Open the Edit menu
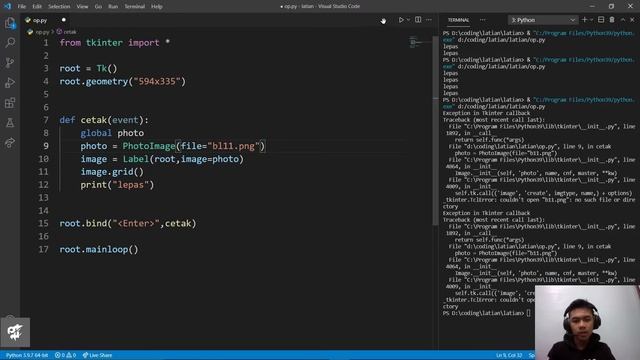 (37, 7)
